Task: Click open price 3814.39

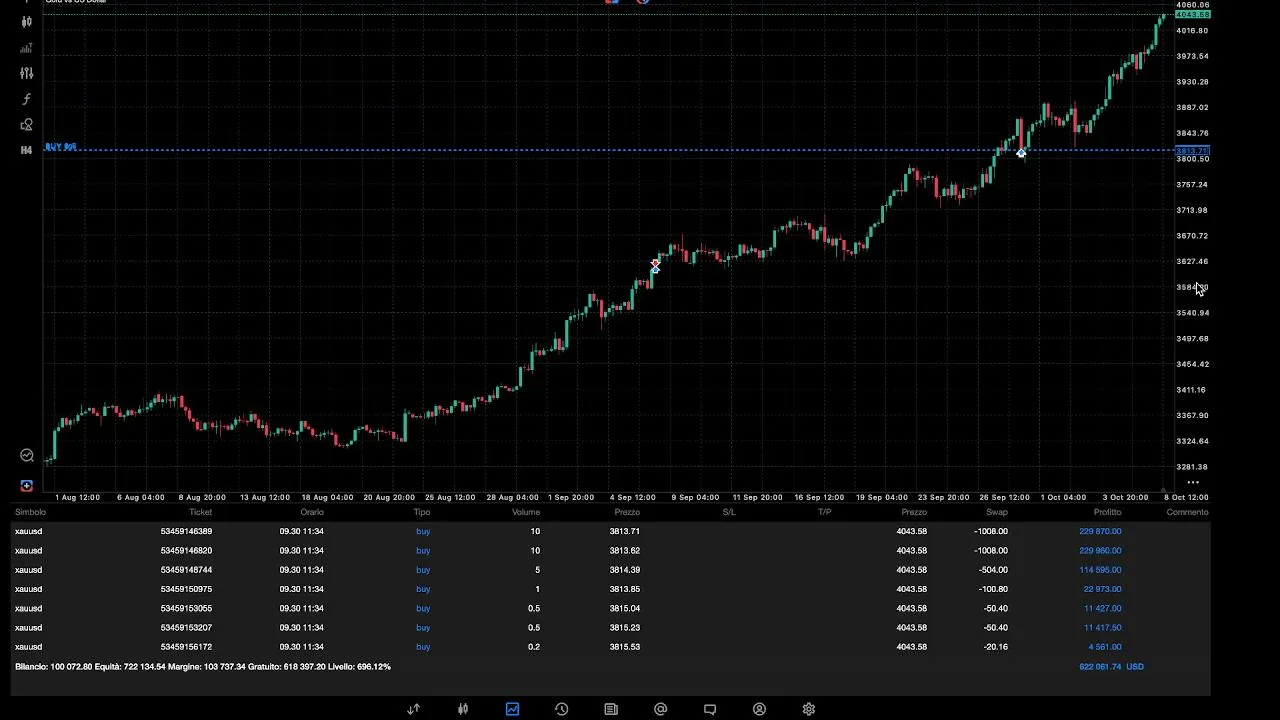Action: 624,570
